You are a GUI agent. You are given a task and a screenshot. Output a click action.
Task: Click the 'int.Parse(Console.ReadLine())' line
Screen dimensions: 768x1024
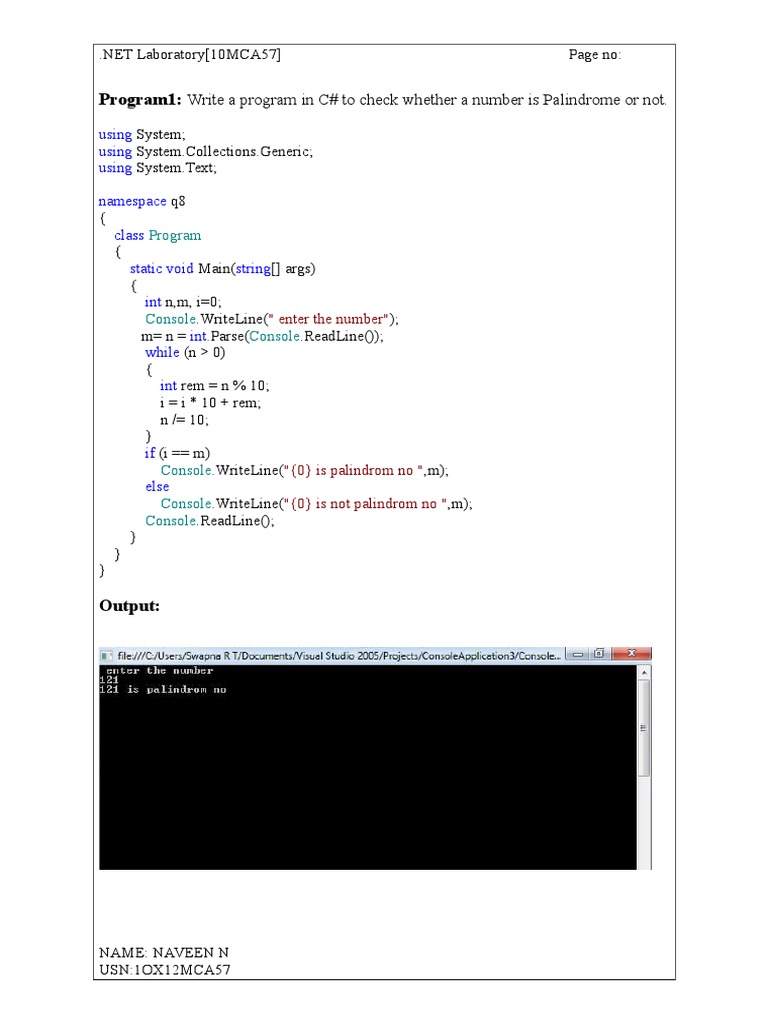[x=263, y=336]
